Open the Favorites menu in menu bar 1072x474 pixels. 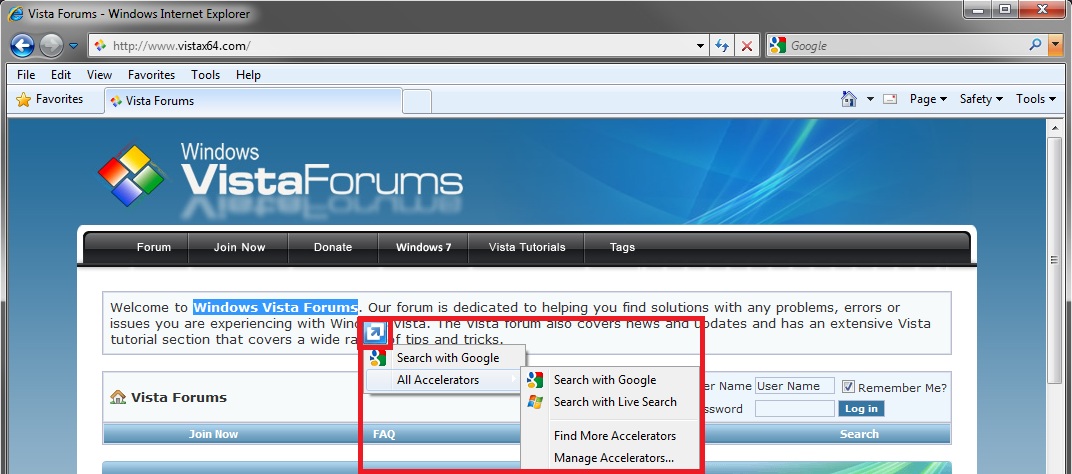coord(151,75)
